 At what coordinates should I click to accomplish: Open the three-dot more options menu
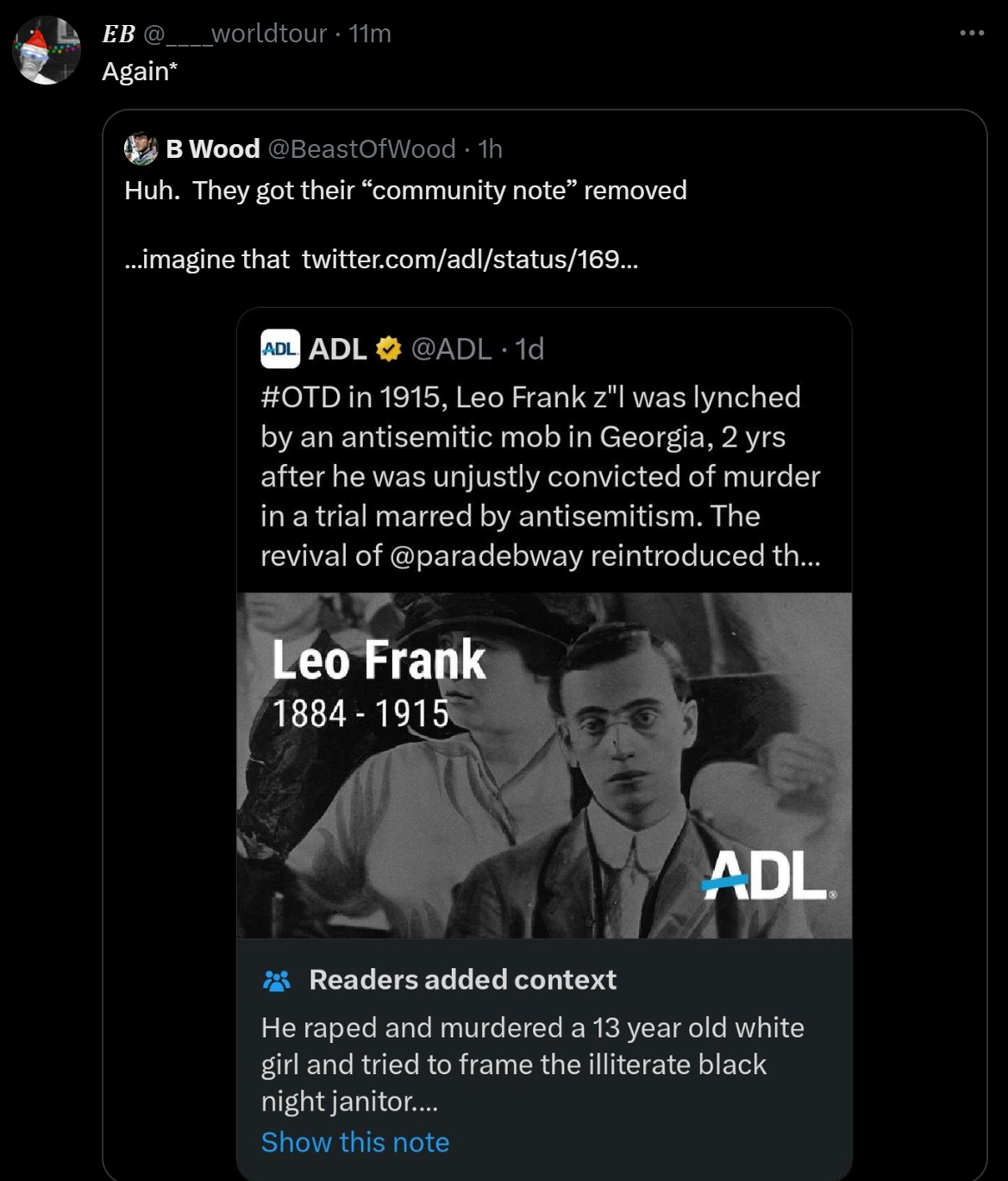click(971, 33)
